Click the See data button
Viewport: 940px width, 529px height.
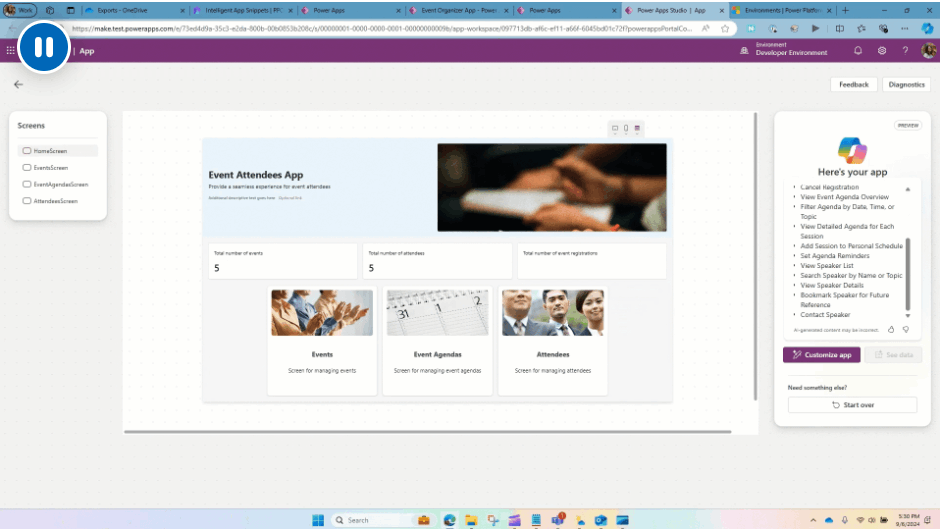coord(893,354)
